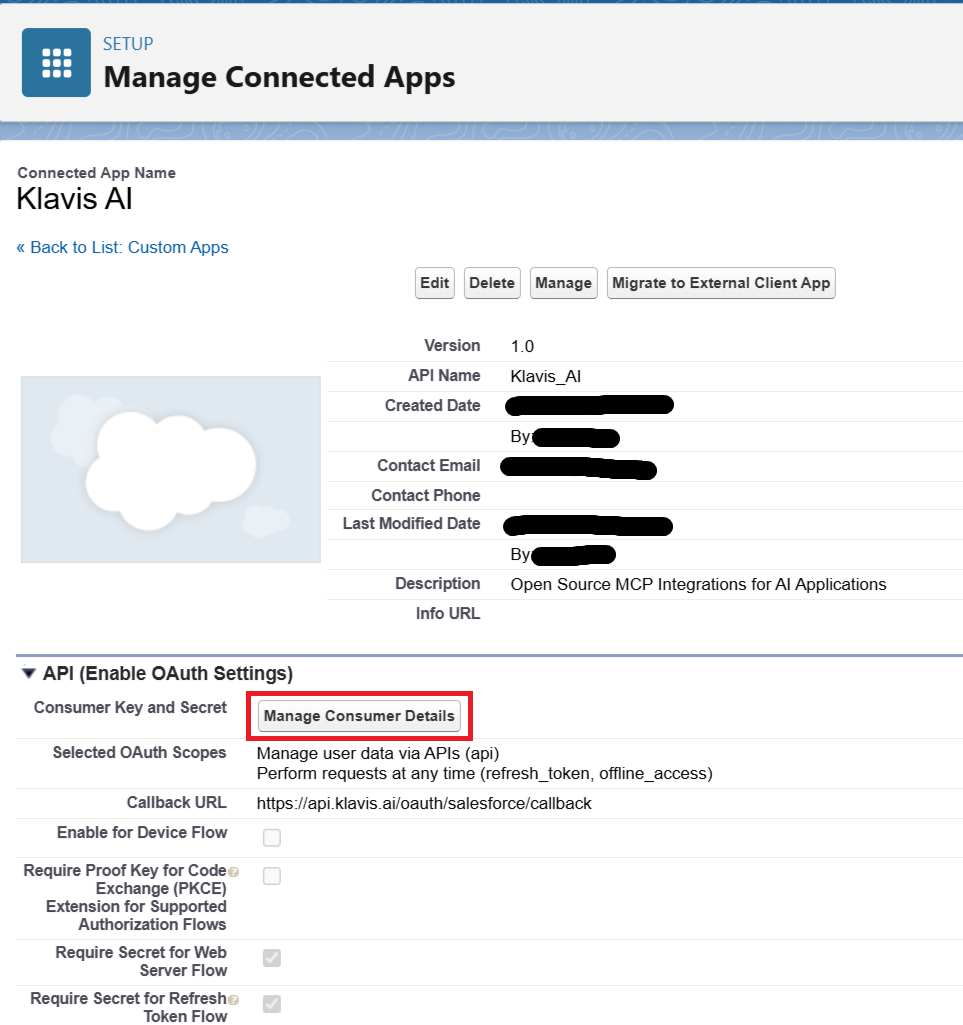Click the SETUP breadcrumb label
963x1025 pixels.
click(x=128, y=44)
